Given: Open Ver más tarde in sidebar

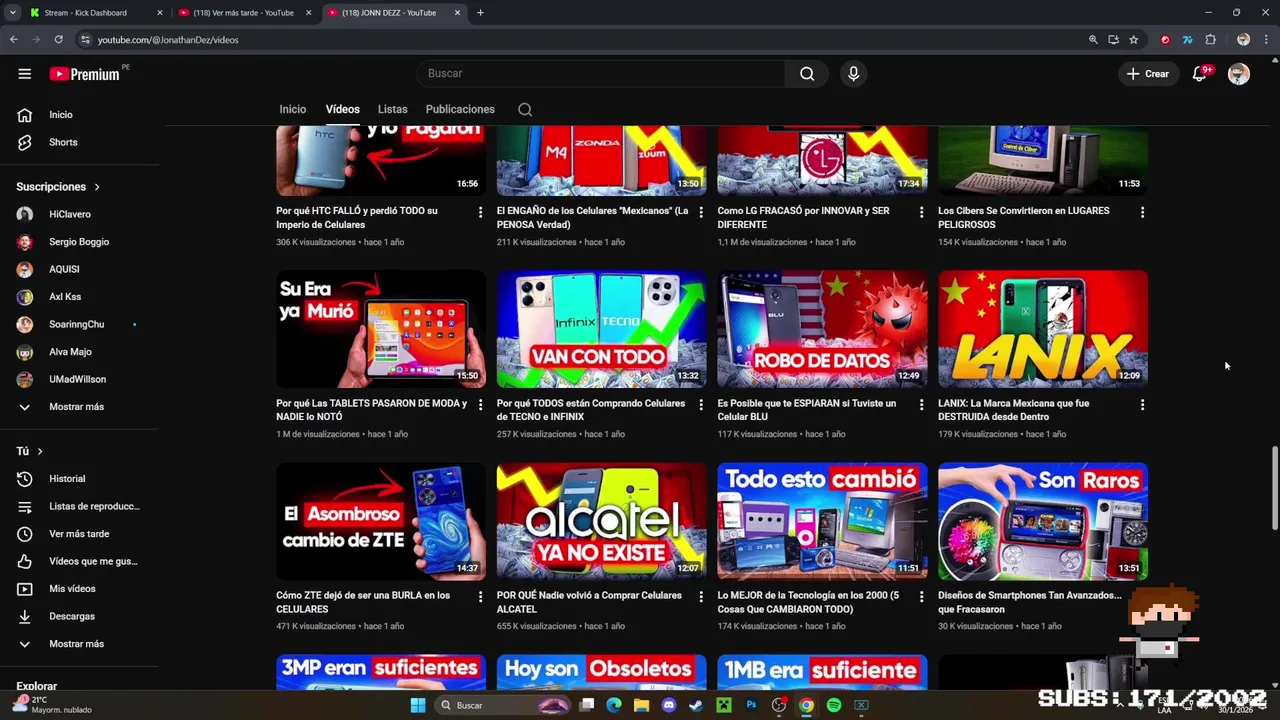Looking at the screenshot, I should (80, 534).
